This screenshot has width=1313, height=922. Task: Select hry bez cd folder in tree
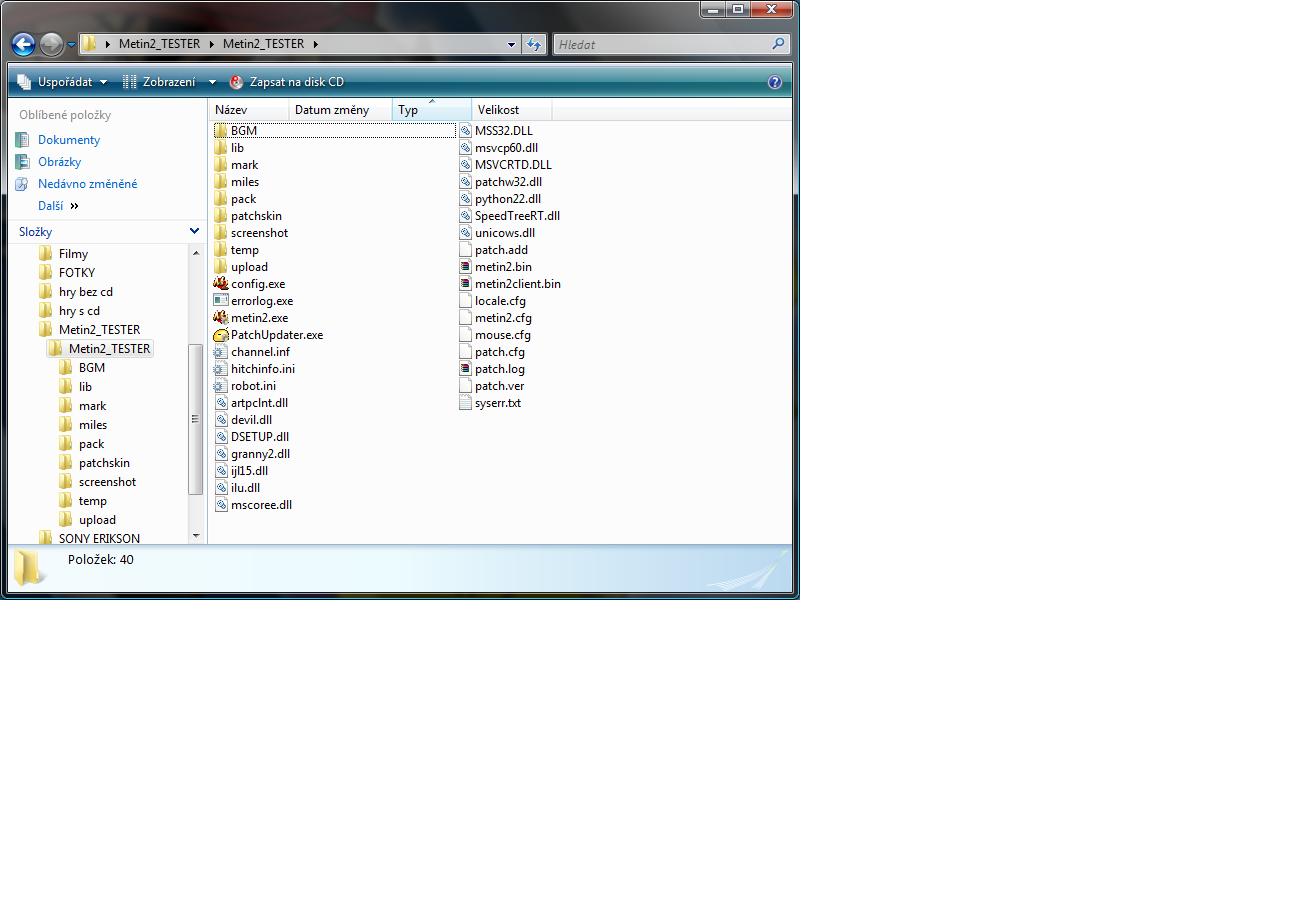(85, 292)
